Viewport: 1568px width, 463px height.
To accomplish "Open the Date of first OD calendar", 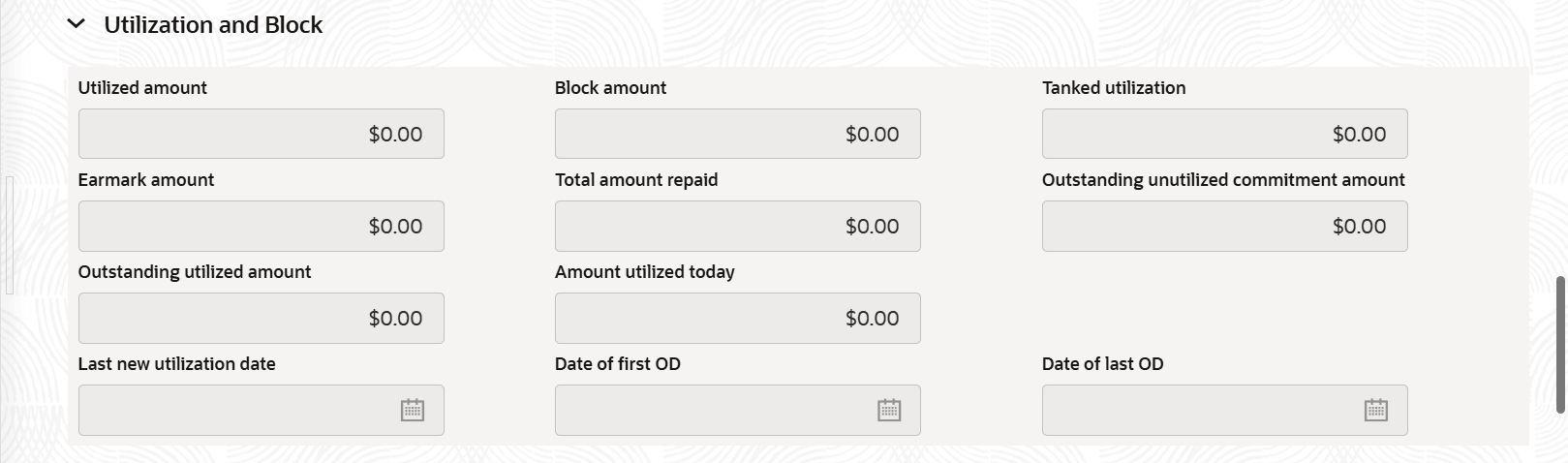I will click(x=889, y=410).
